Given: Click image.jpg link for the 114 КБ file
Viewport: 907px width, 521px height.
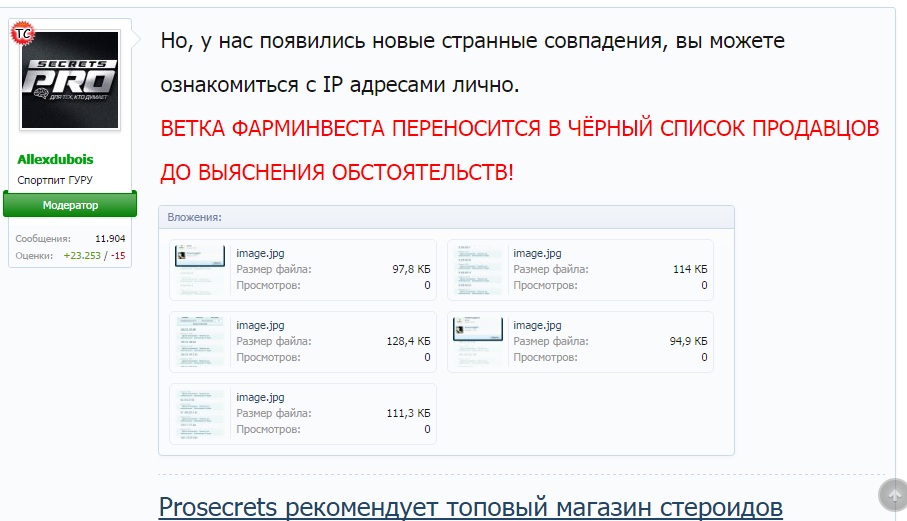Looking at the screenshot, I should (x=537, y=253).
